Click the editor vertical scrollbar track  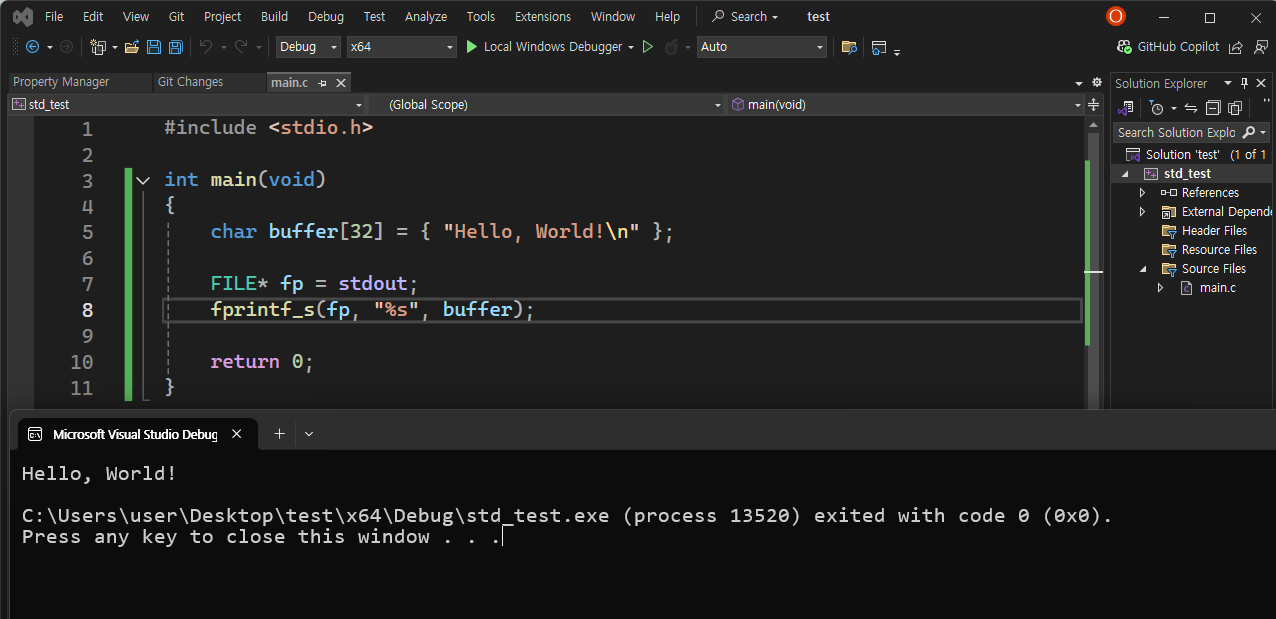point(1094,260)
